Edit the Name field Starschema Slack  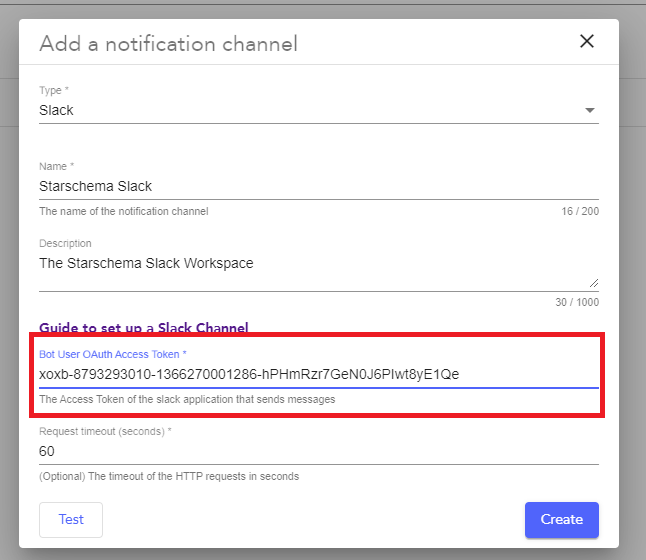coord(319,186)
